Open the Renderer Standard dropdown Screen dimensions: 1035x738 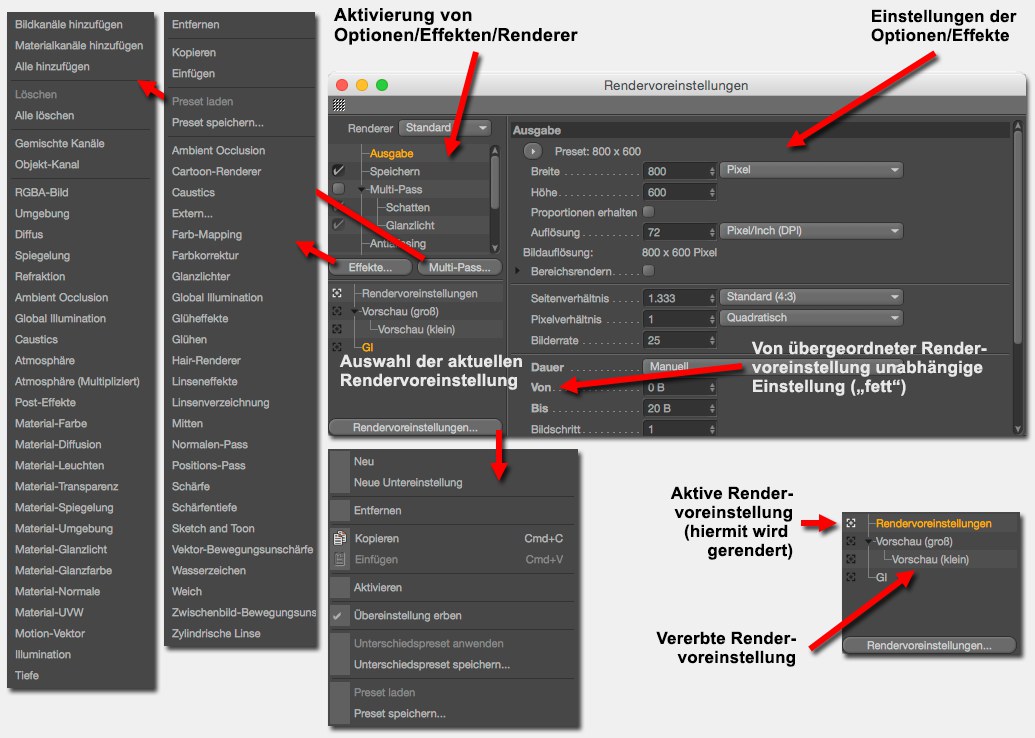pos(445,128)
